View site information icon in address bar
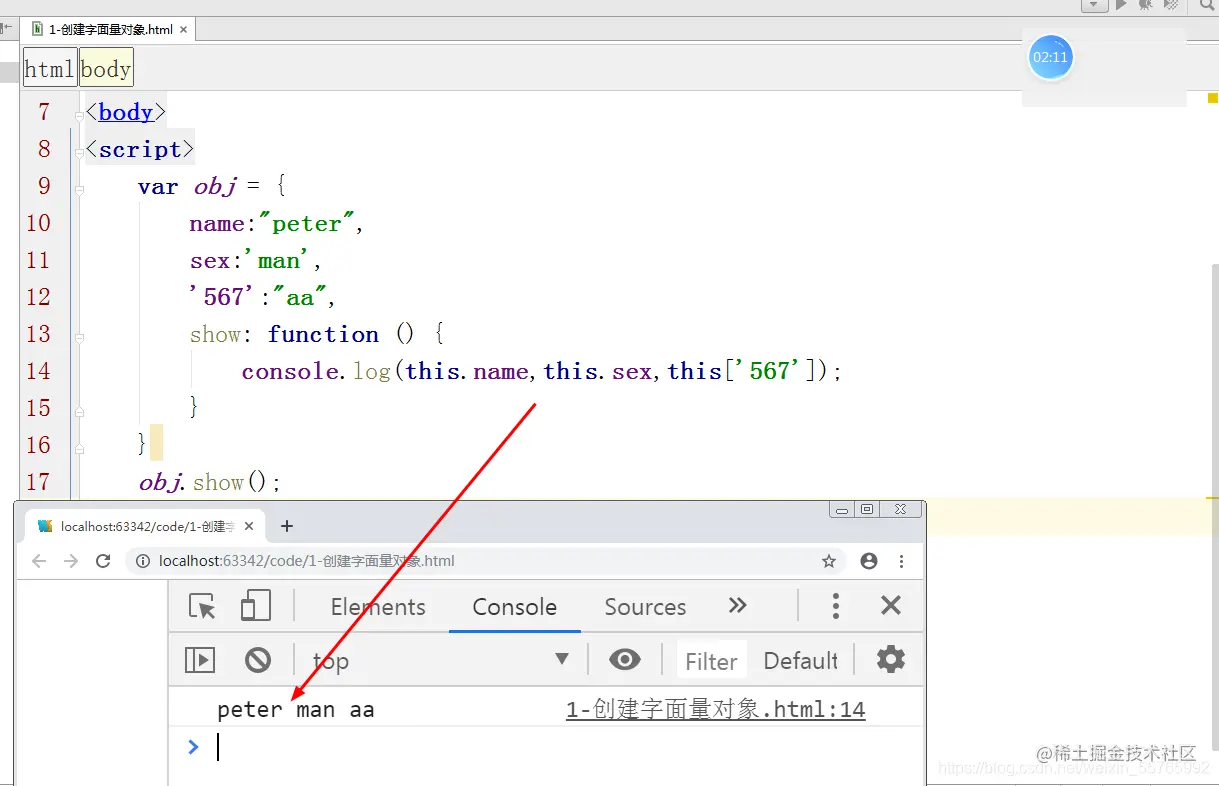 click(143, 561)
